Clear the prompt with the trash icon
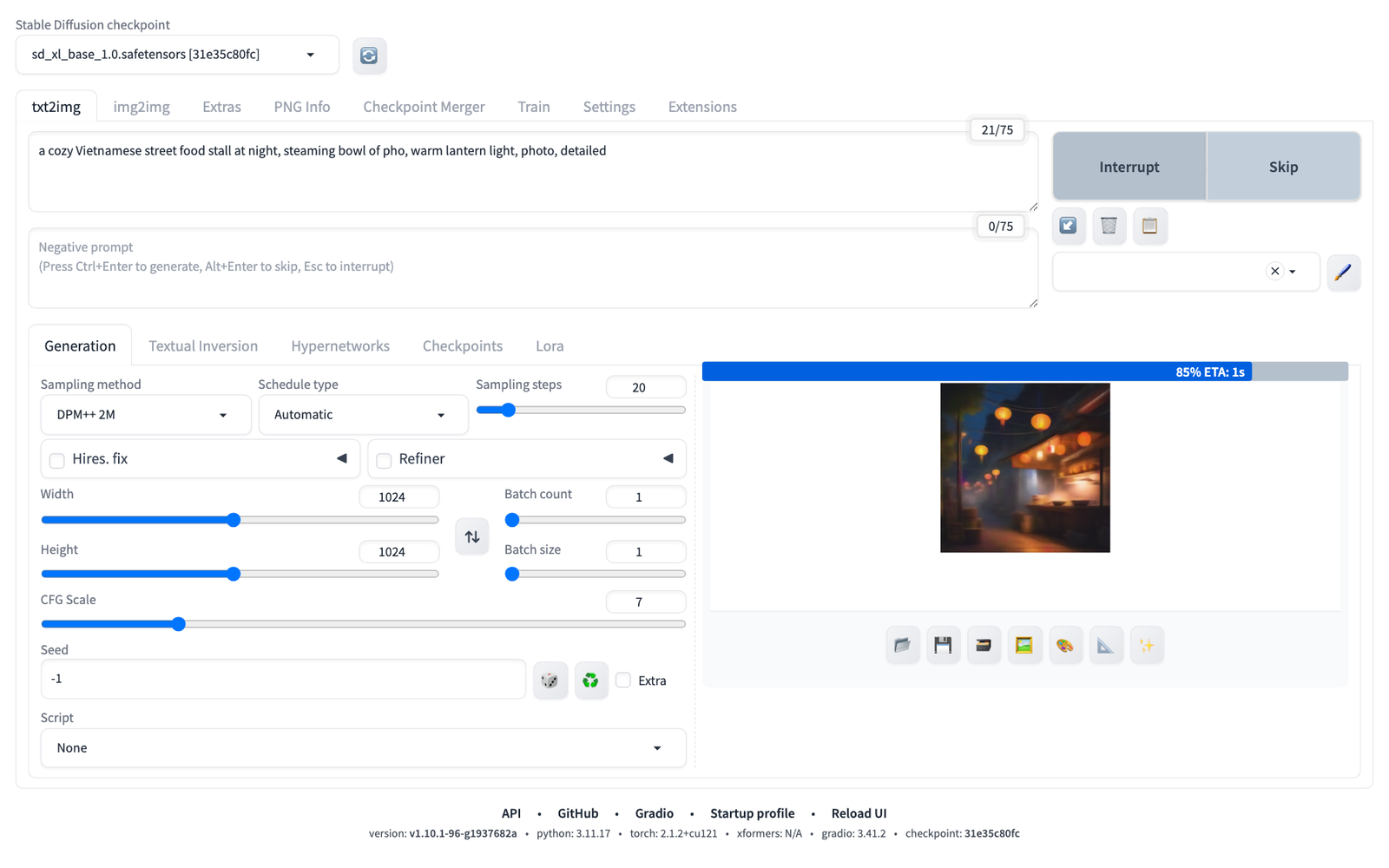1389x868 pixels. tap(1109, 226)
